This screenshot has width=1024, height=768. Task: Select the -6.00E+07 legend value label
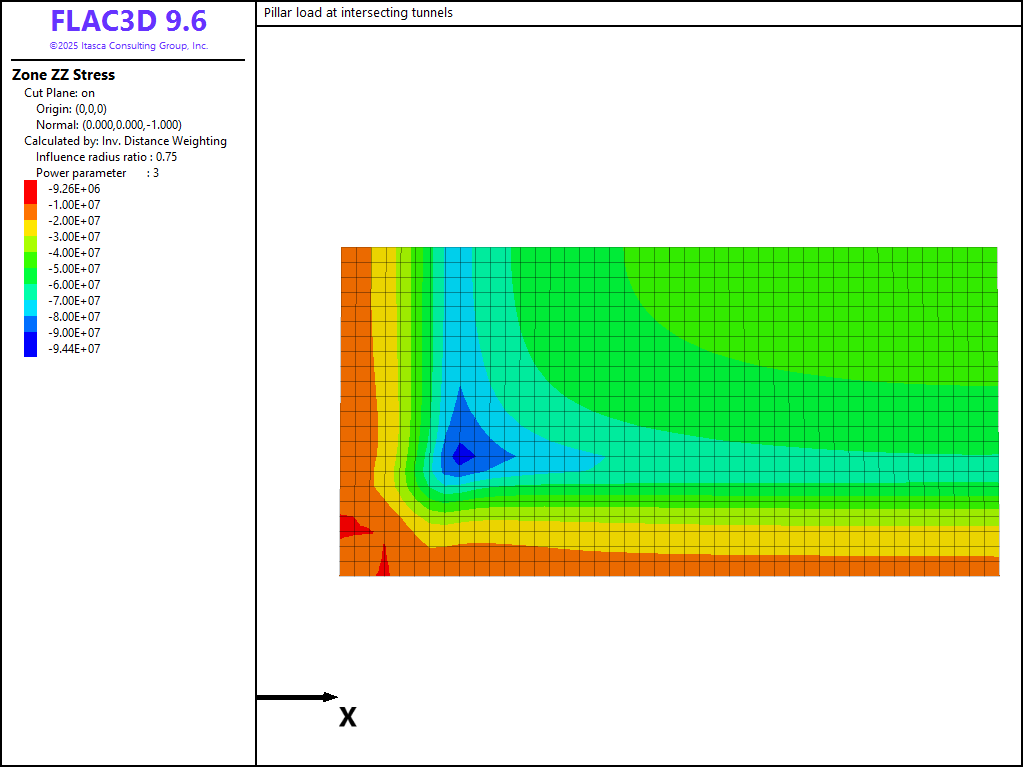click(x=74, y=285)
